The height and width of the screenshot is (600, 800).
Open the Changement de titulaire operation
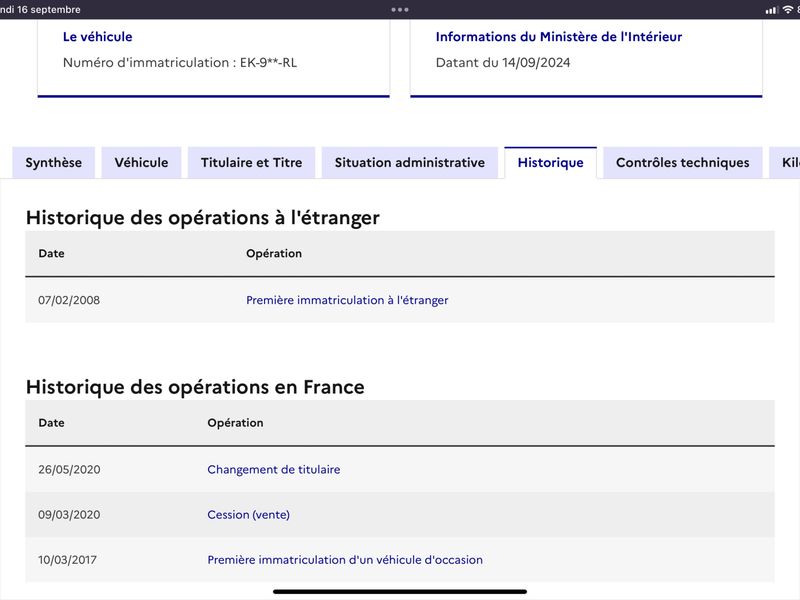[273, 469]
